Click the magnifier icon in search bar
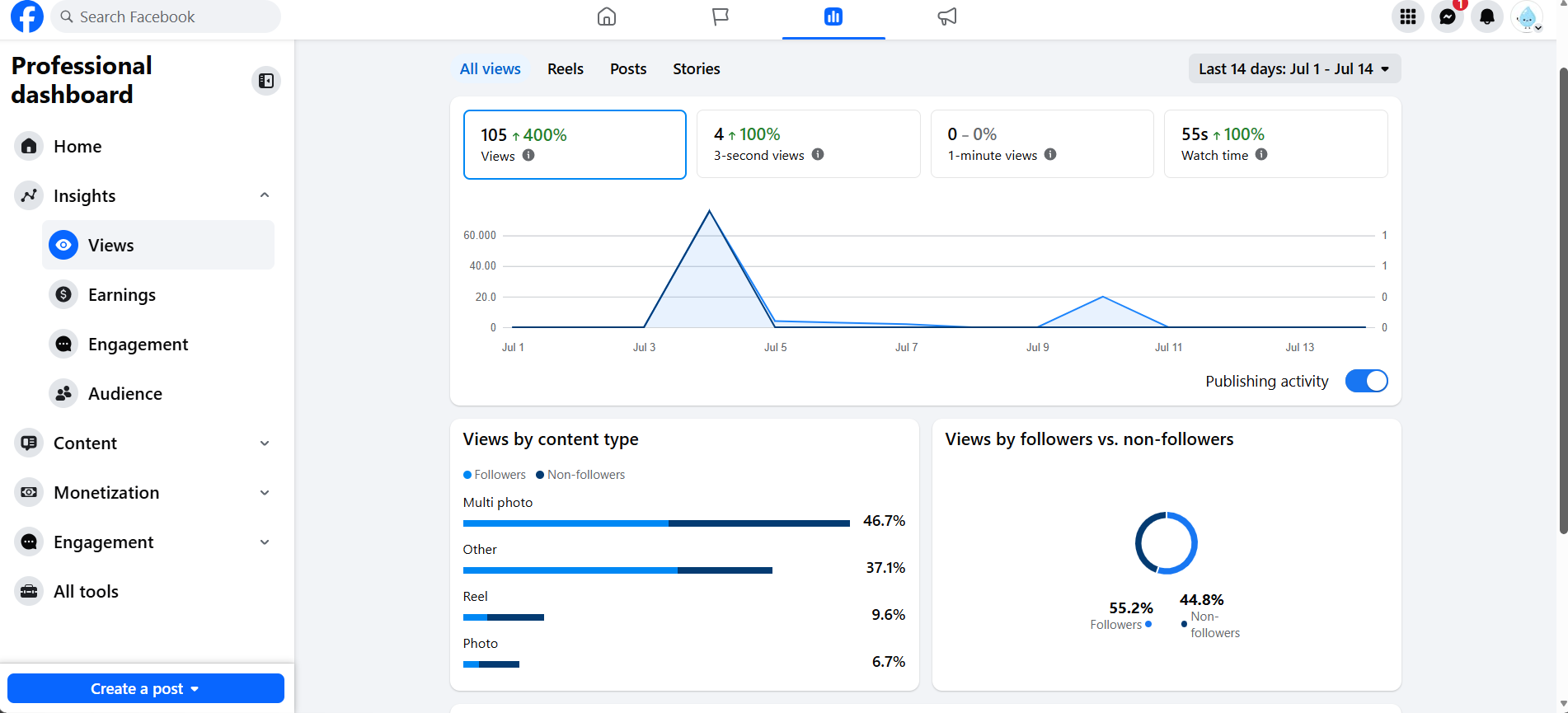Viewport: 1568px width, 713px height. tap(67, 16)
